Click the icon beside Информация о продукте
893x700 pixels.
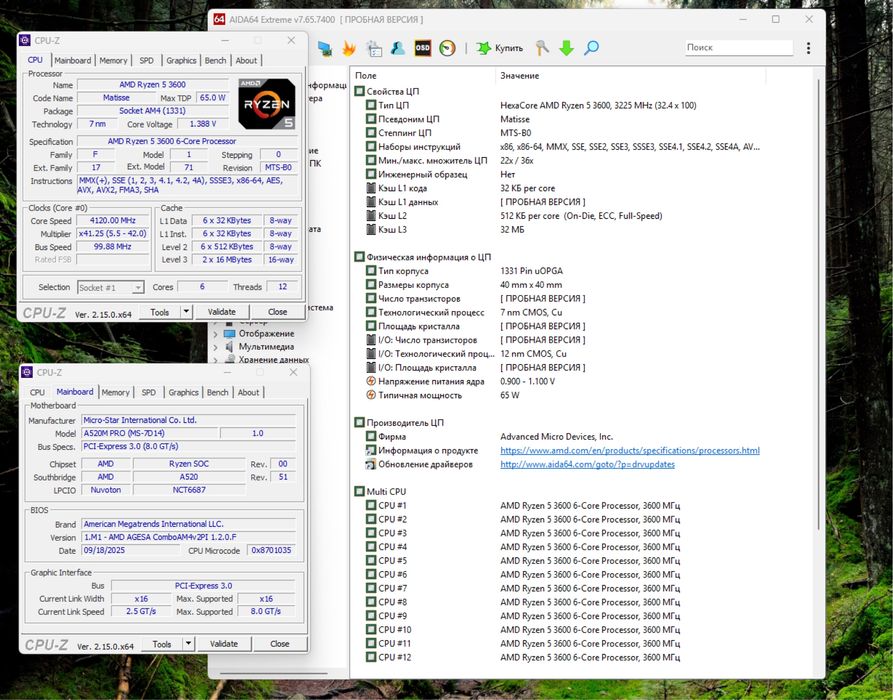click(x=371, y=450)
